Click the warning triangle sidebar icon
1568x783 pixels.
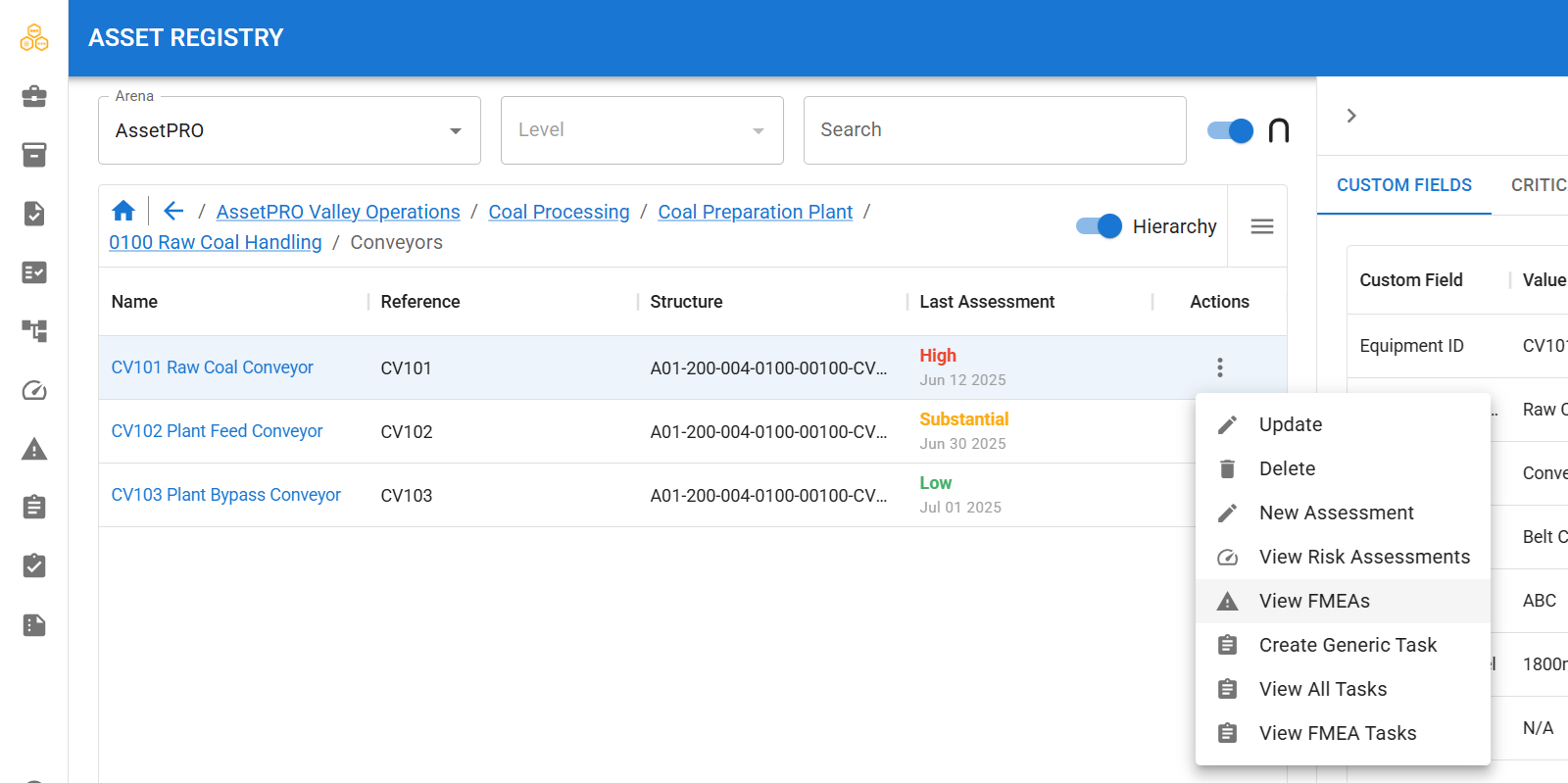[x=34, y=449]
